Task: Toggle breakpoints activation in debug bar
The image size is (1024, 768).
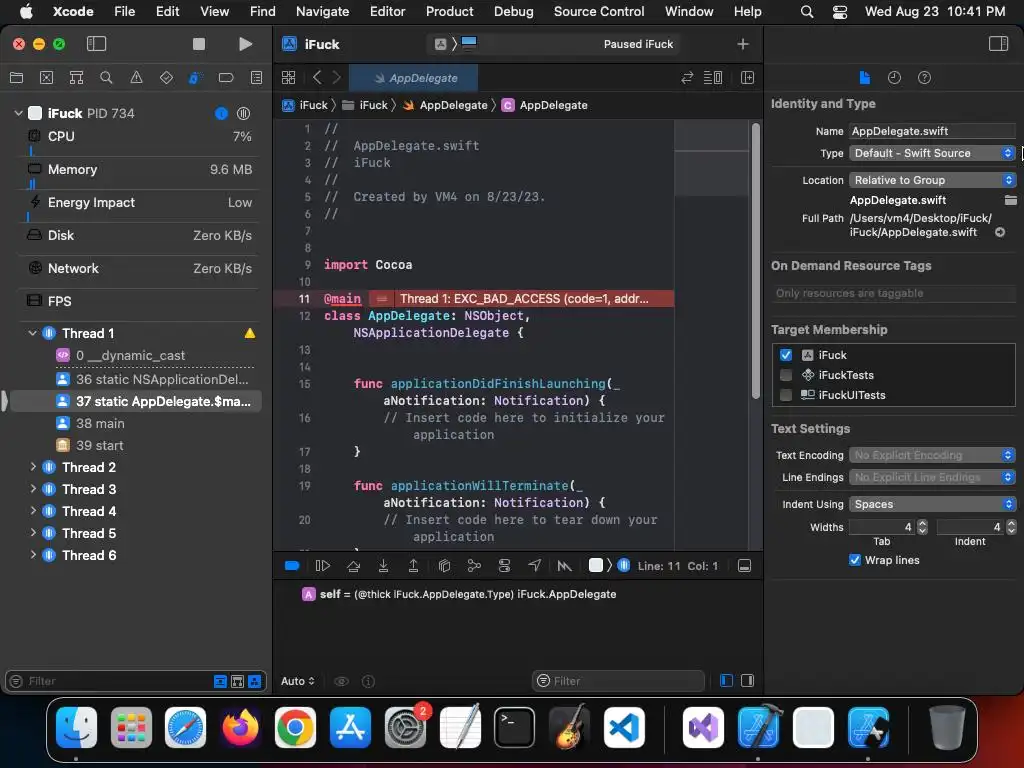Action: (x=292, y=566)
